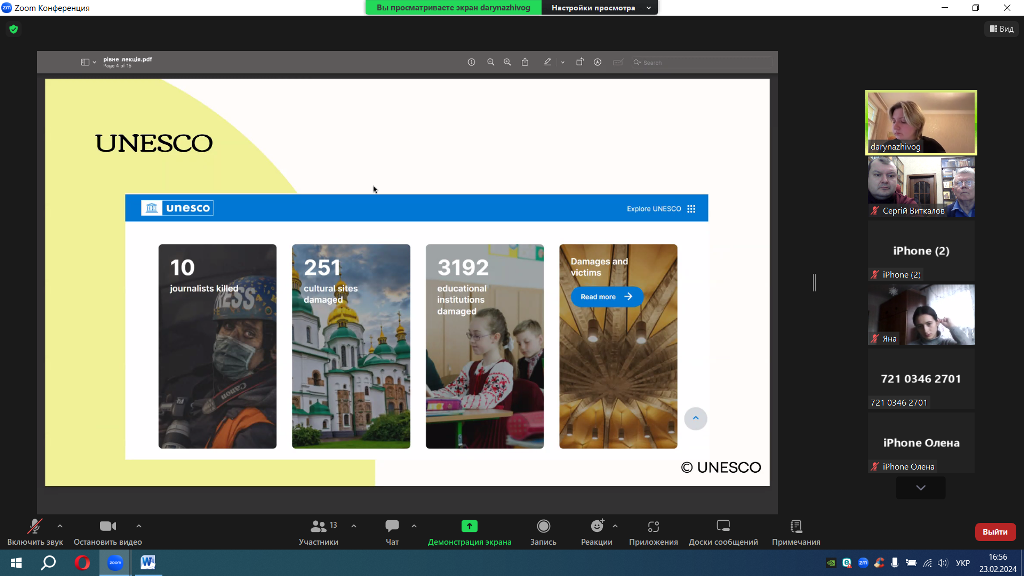
Task: Click the PDF rotate icon
Action: [579, 62]
